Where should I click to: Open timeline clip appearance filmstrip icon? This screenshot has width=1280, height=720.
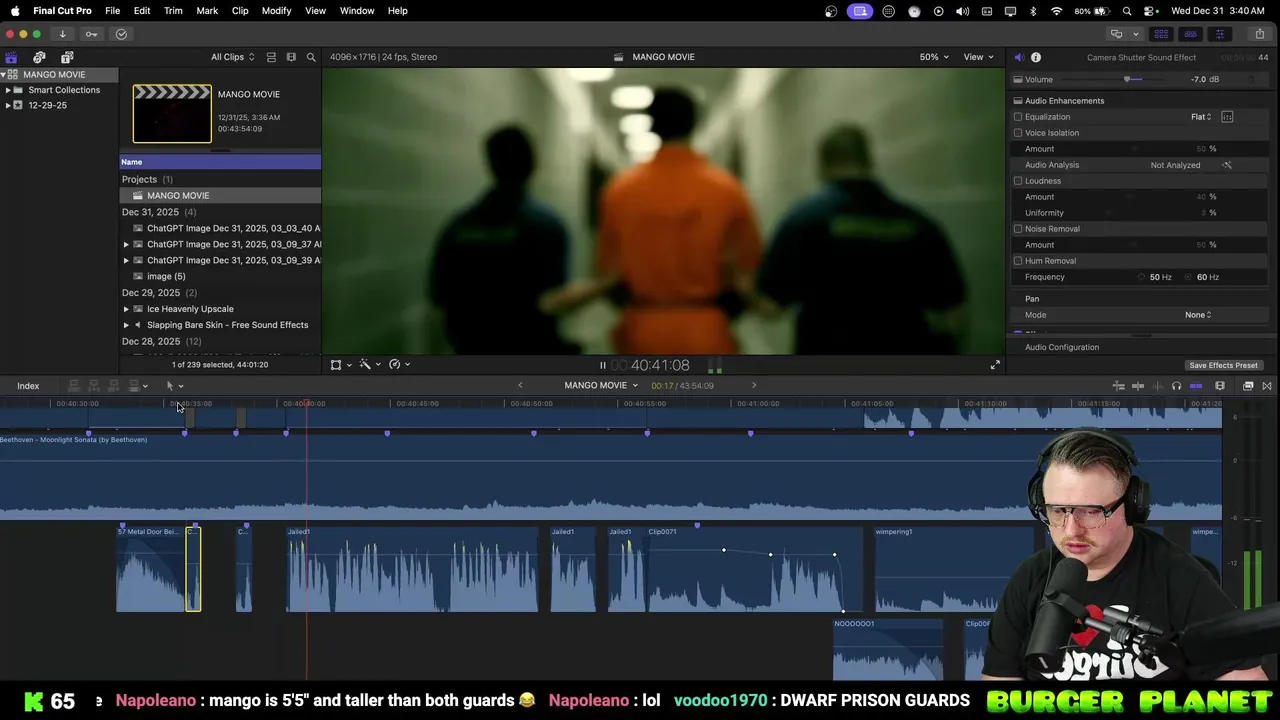[1220, 386]
